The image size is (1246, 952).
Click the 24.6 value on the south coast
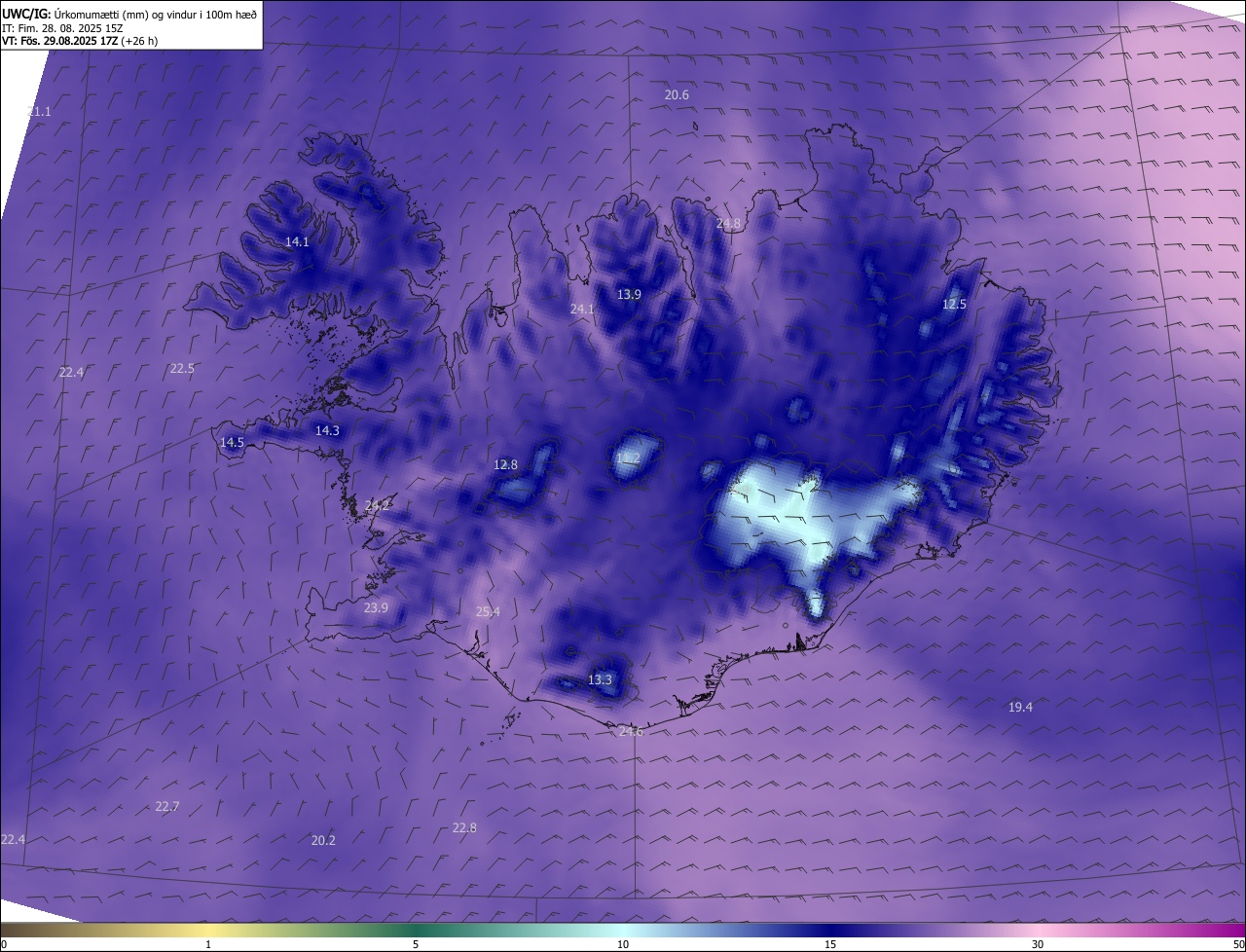pos(631,731)
